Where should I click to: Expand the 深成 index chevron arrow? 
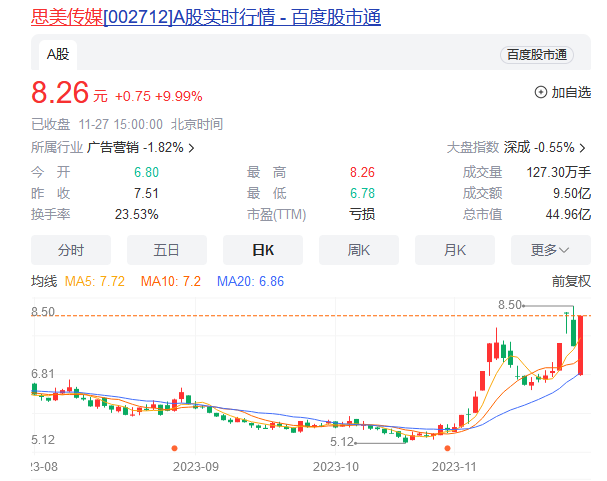pos(583,148)
